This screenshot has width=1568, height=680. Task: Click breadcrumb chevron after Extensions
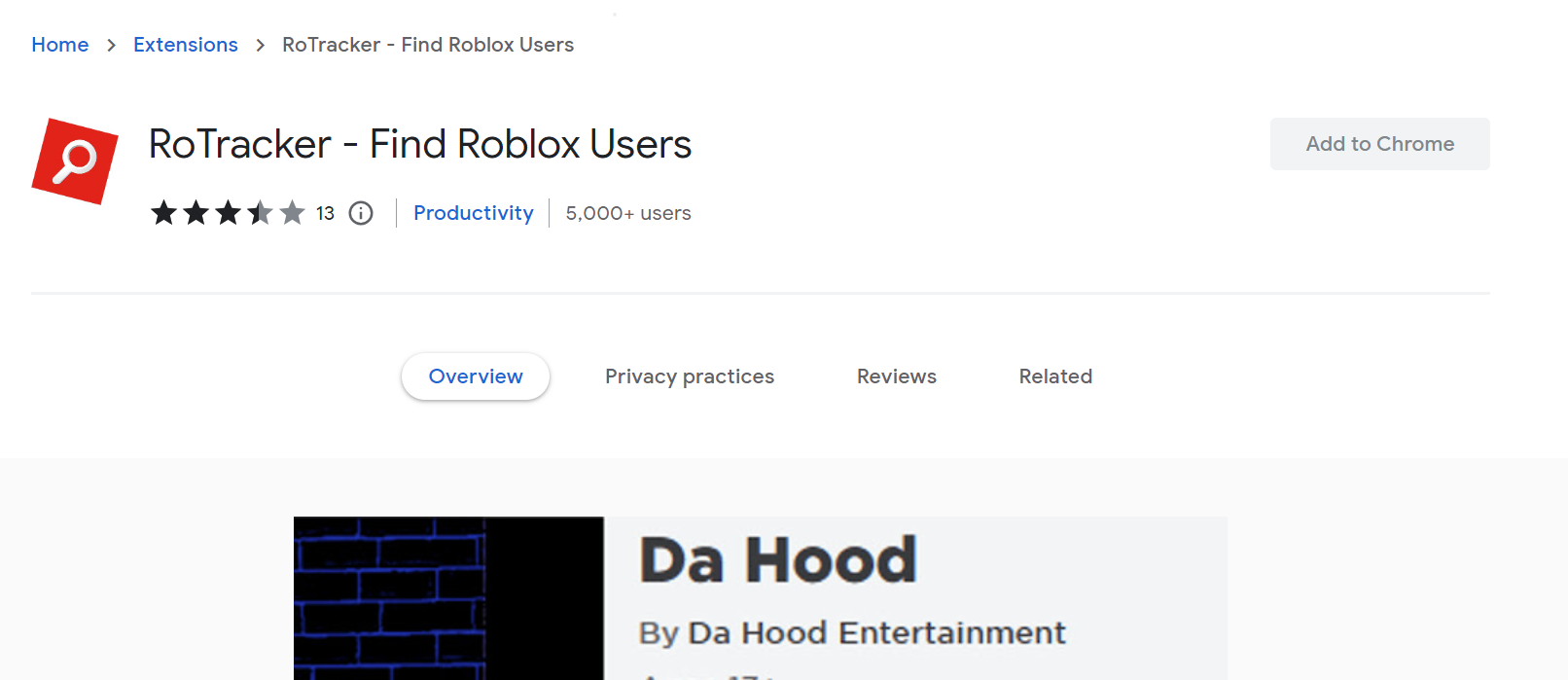click(260, 45)
